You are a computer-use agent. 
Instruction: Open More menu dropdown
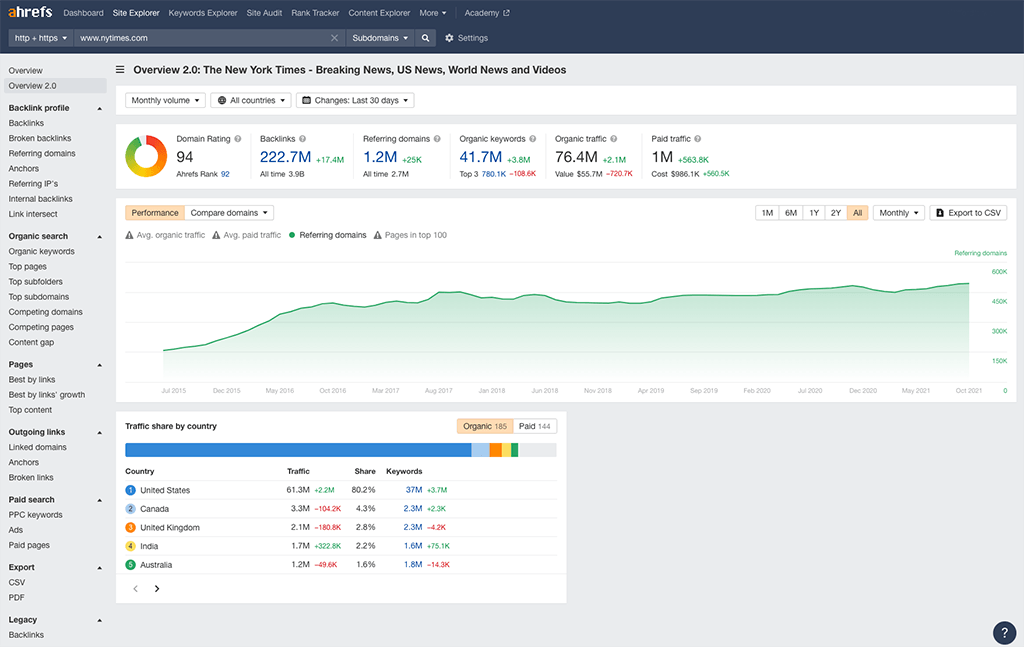(433, 12)
